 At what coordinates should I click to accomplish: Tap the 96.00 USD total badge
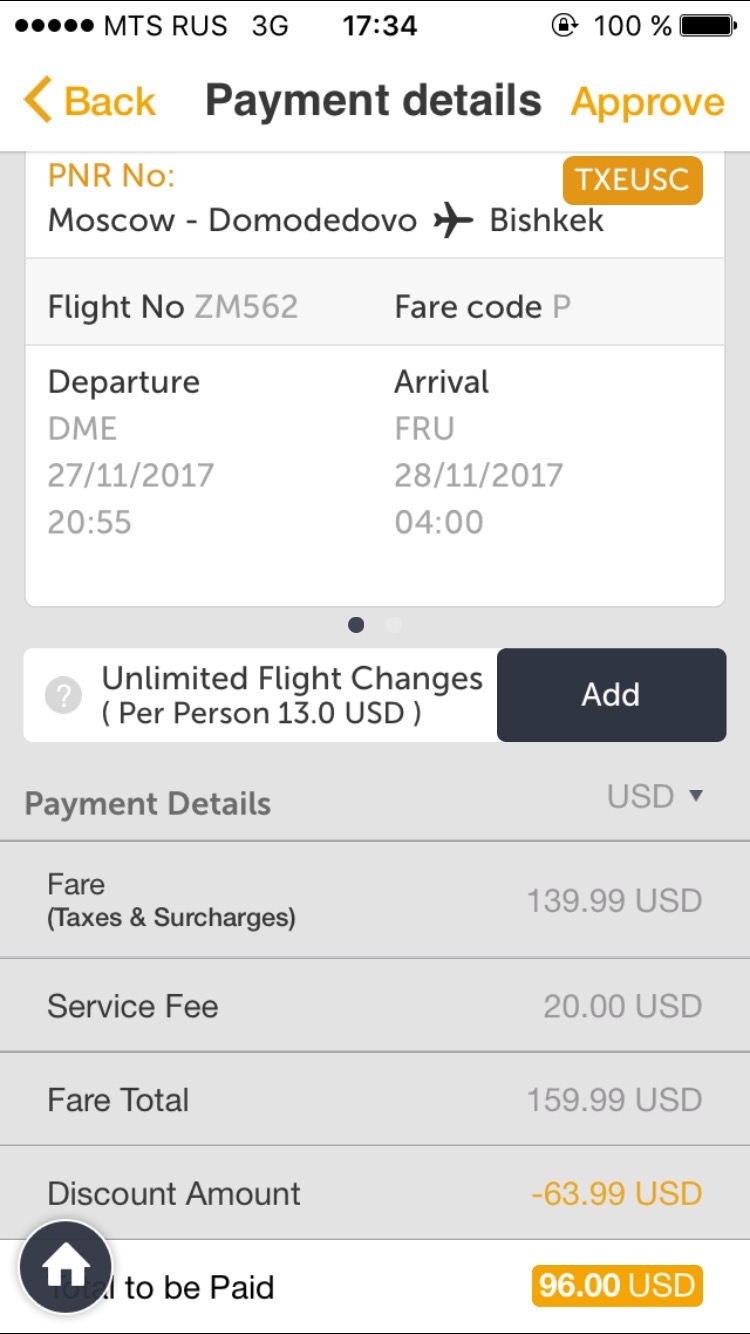(617, 1287)
